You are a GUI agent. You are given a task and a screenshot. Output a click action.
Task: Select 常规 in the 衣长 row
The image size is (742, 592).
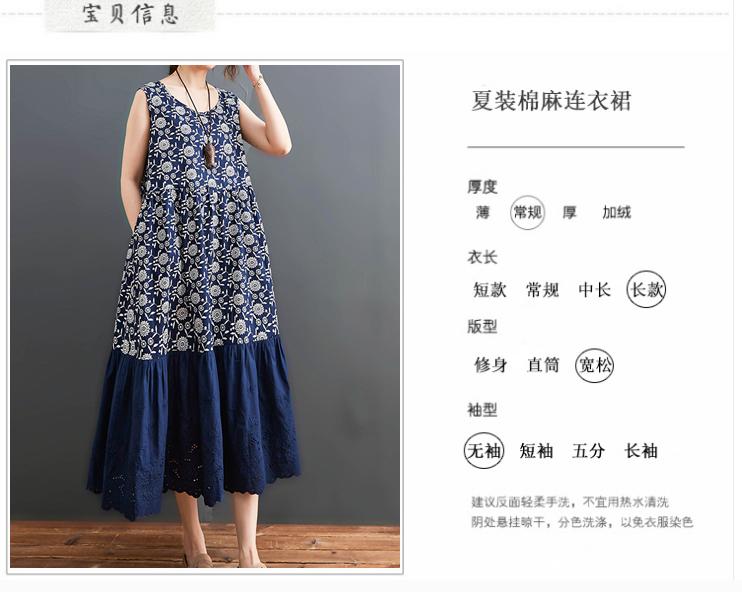pyautogui.click(x=542, y=290)
